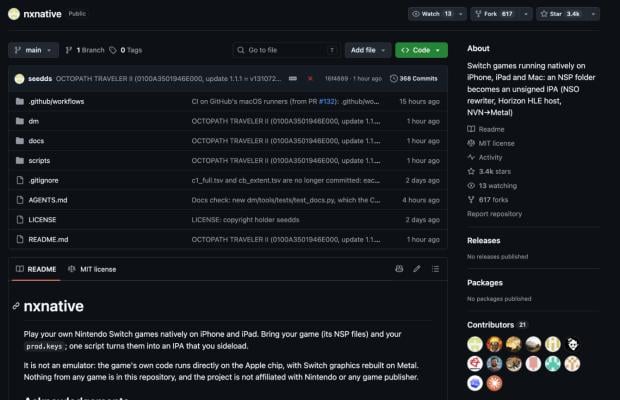Open the Packages section heading

tap(485, 283)
